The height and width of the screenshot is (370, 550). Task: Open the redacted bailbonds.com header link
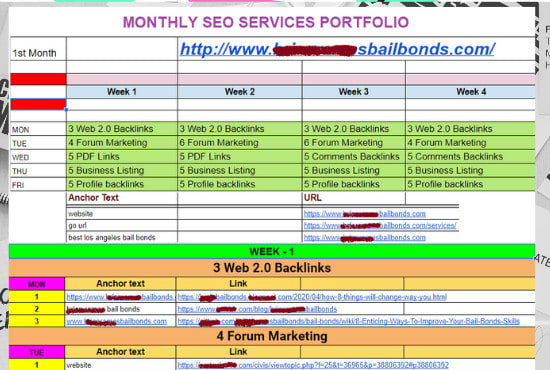click(x=337, y=49)
